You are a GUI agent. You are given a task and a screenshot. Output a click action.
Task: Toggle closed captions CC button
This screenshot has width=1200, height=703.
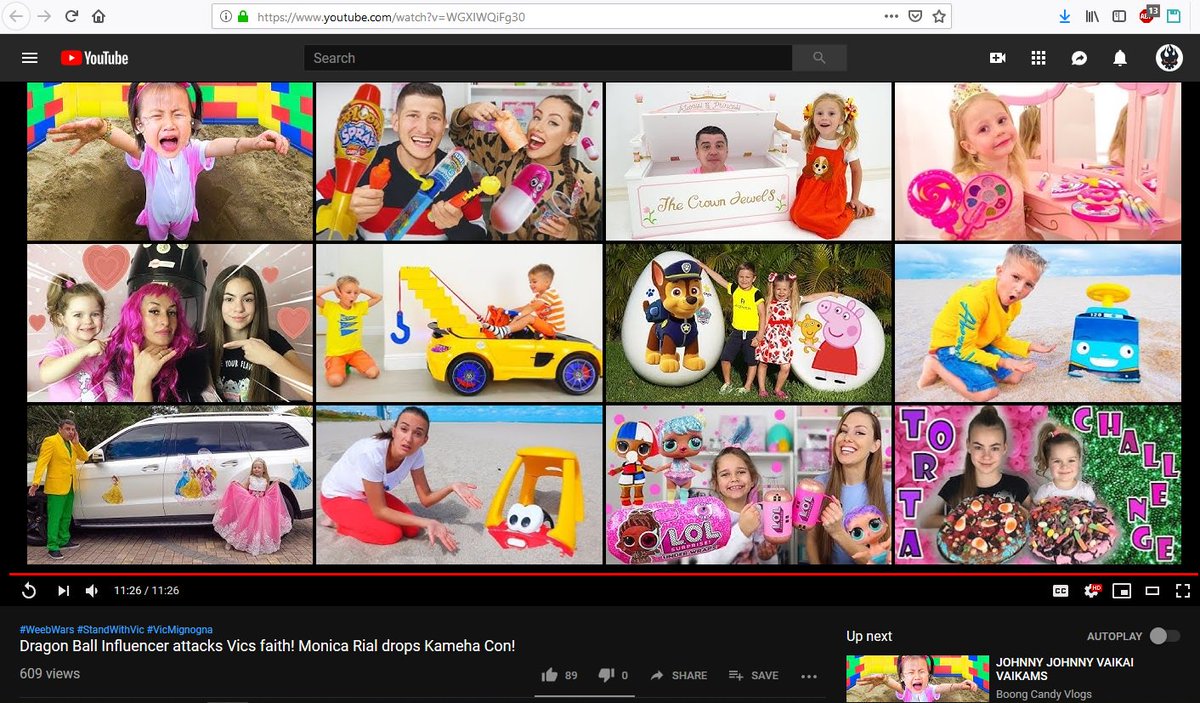tap(1060, 591)
